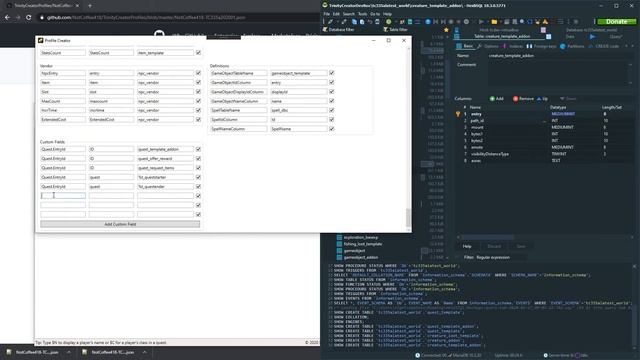Open HeidiSQL Tools menu
The width and height of the screenshot is (640, 360).
362,14
